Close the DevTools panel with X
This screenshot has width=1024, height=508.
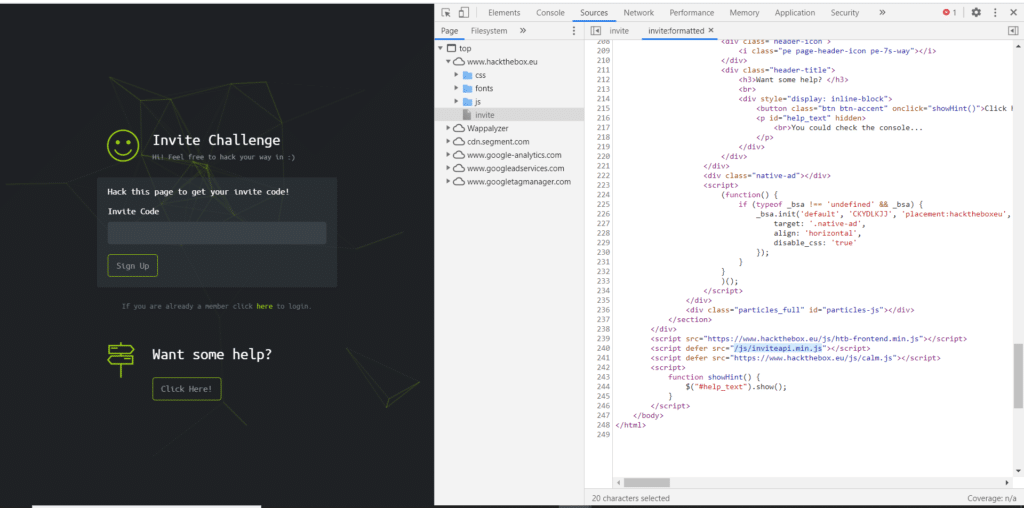click(x=1014, y=12)
